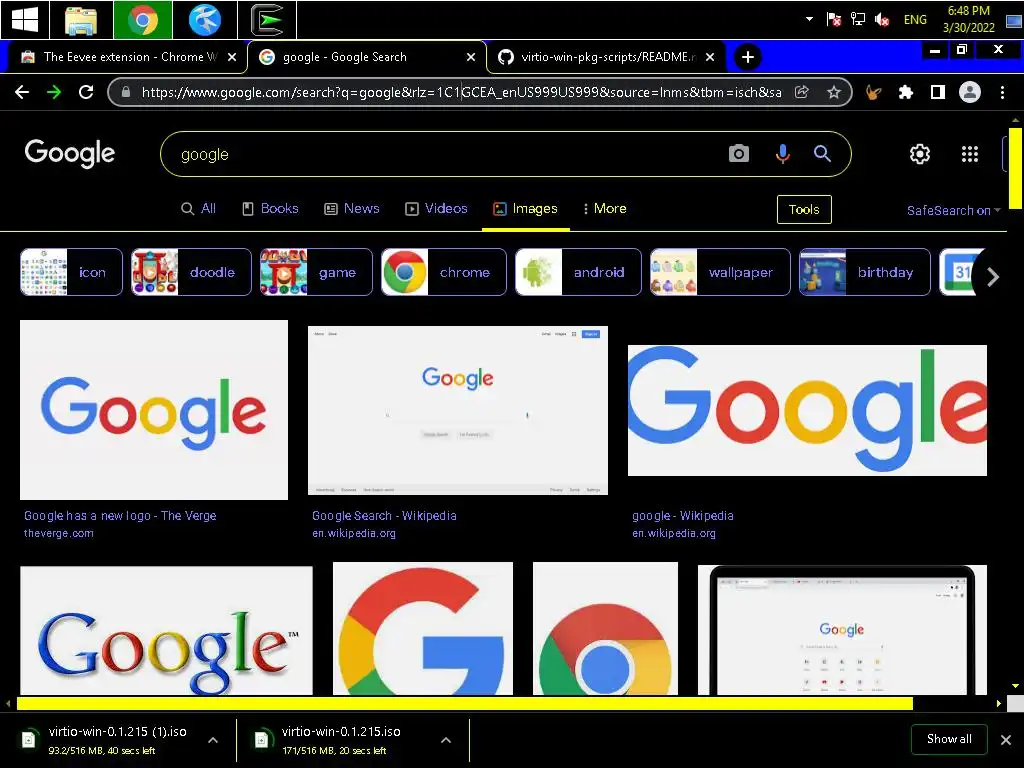
Task: Filter images by the birthday chip
Action: point(865,272)
